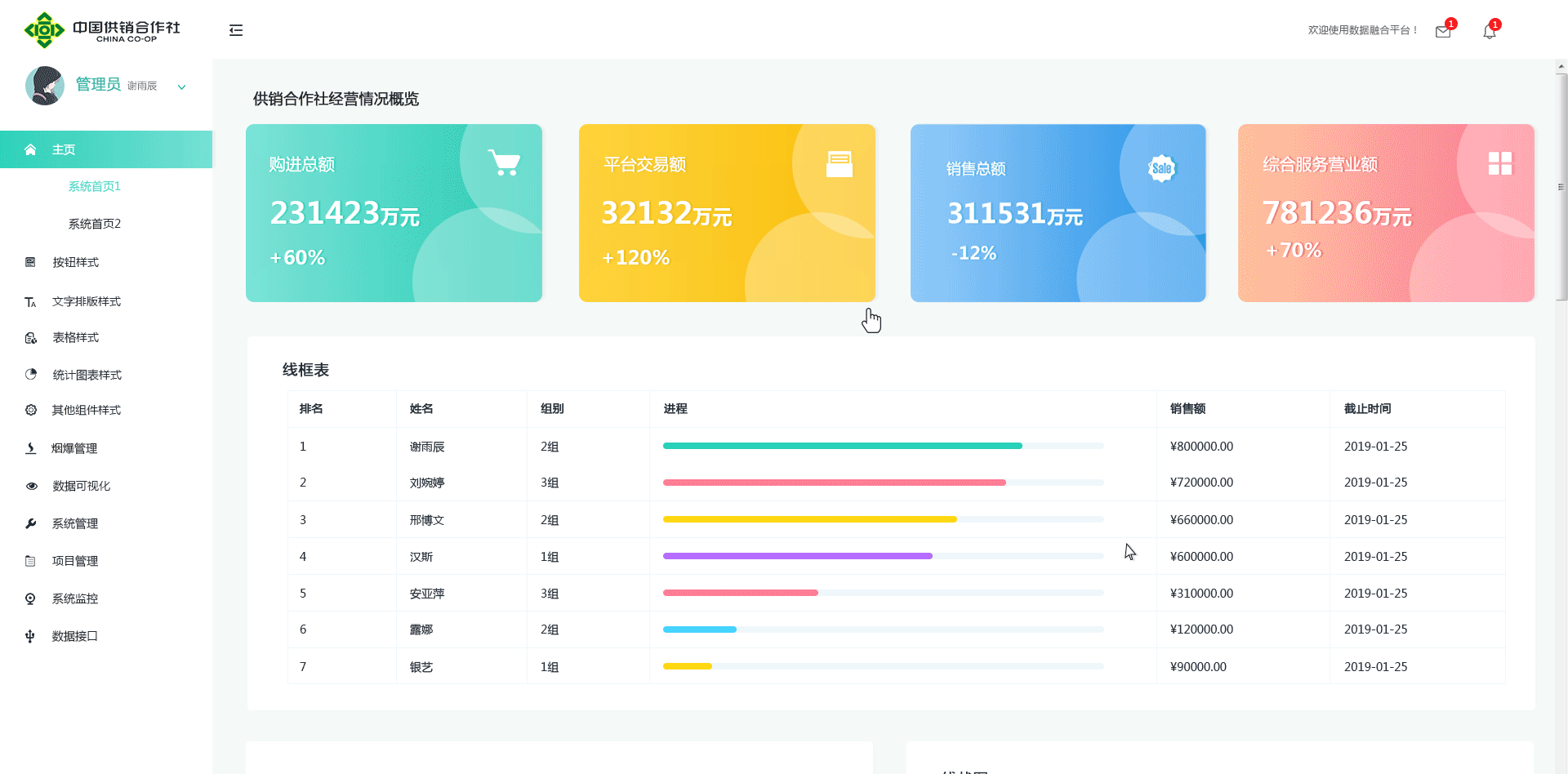Open 数据接口 in the sidebar

click(75, 636)
